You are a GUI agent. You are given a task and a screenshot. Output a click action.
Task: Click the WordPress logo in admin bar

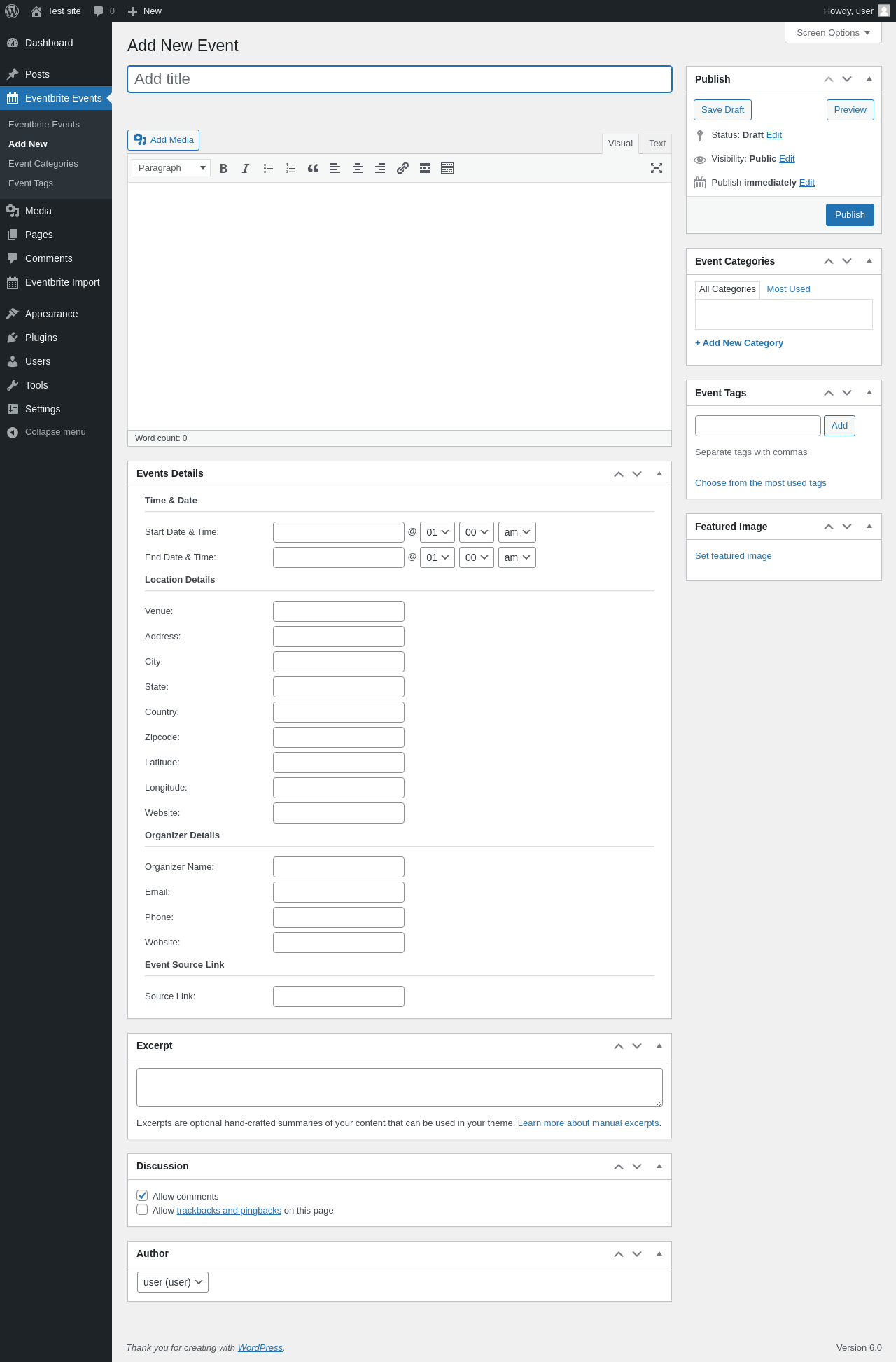tap(12, 11)
